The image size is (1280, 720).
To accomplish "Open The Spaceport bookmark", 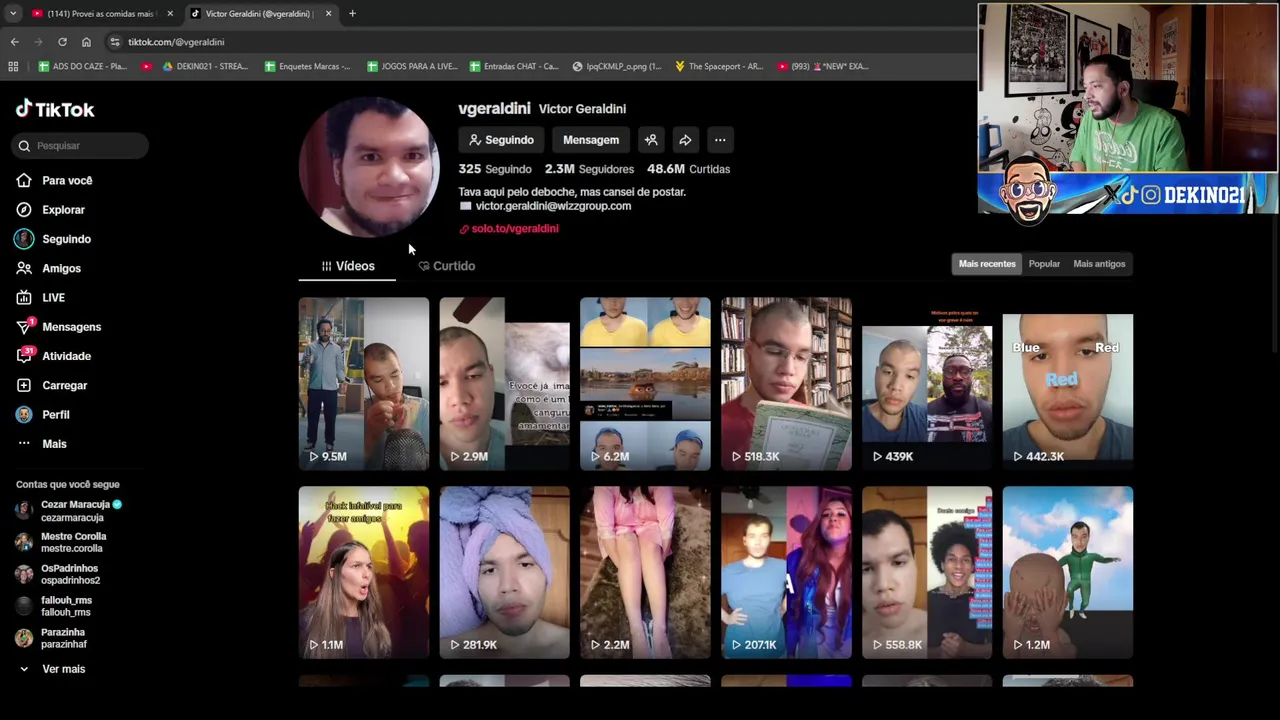I will (719, 66).
